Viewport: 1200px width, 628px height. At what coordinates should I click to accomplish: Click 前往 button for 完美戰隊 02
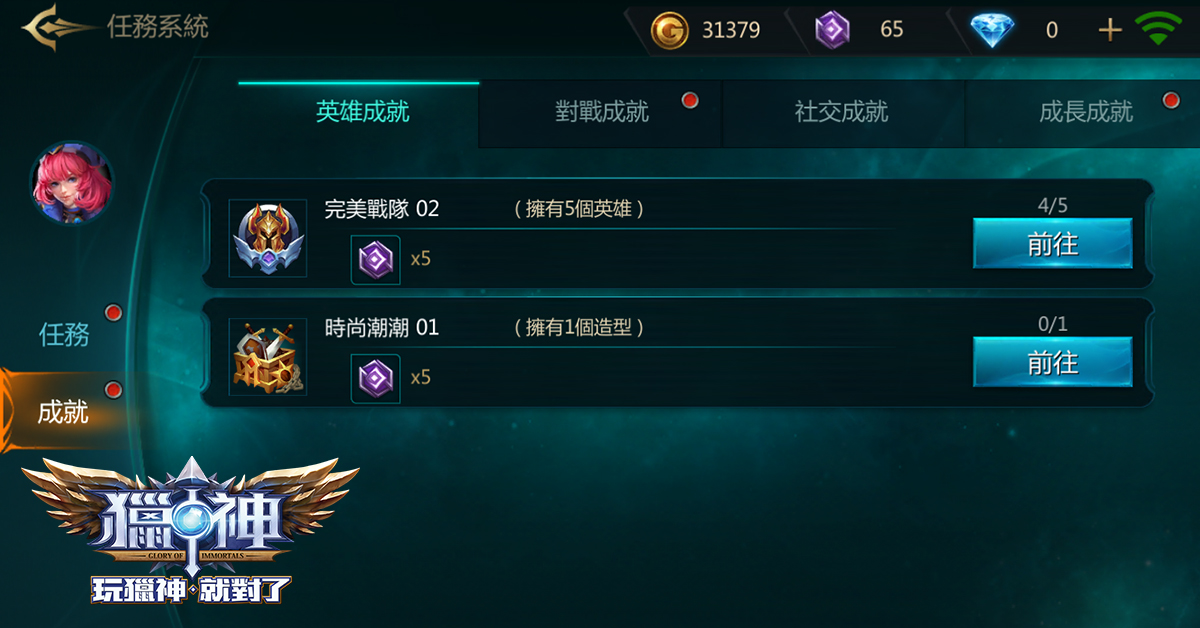pyautogui.click(x=1053, y=243)
